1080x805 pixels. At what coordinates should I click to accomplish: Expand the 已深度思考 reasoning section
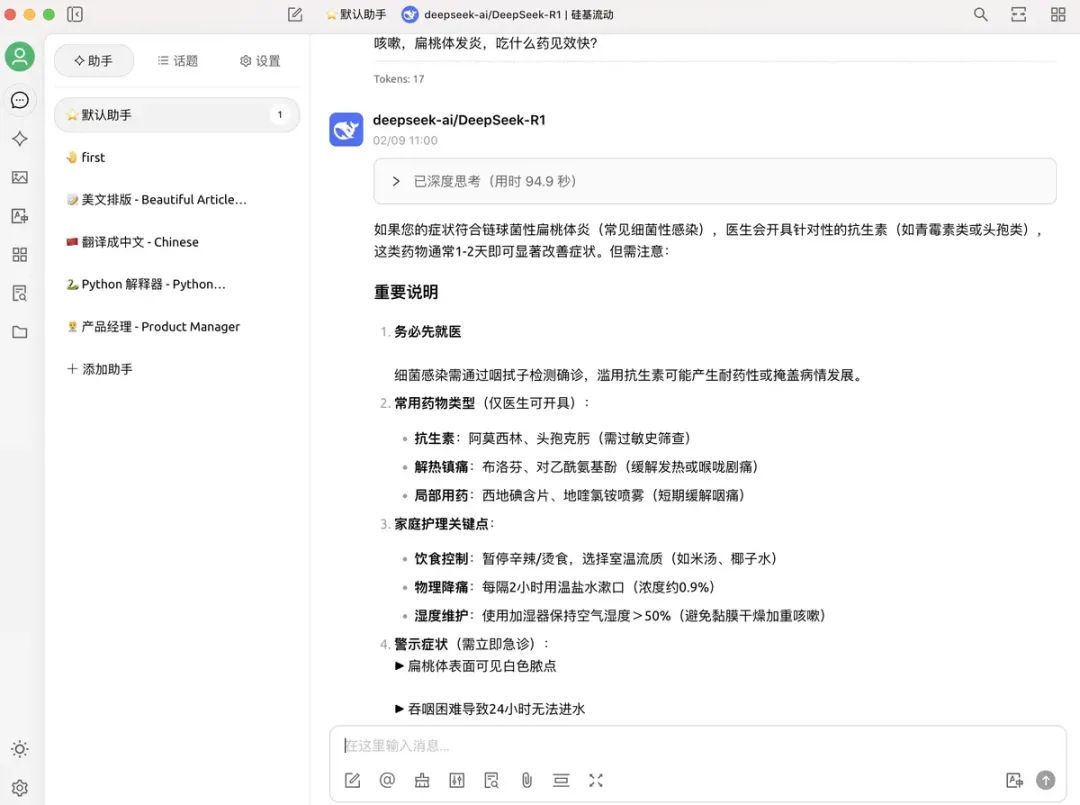(394, 181)
